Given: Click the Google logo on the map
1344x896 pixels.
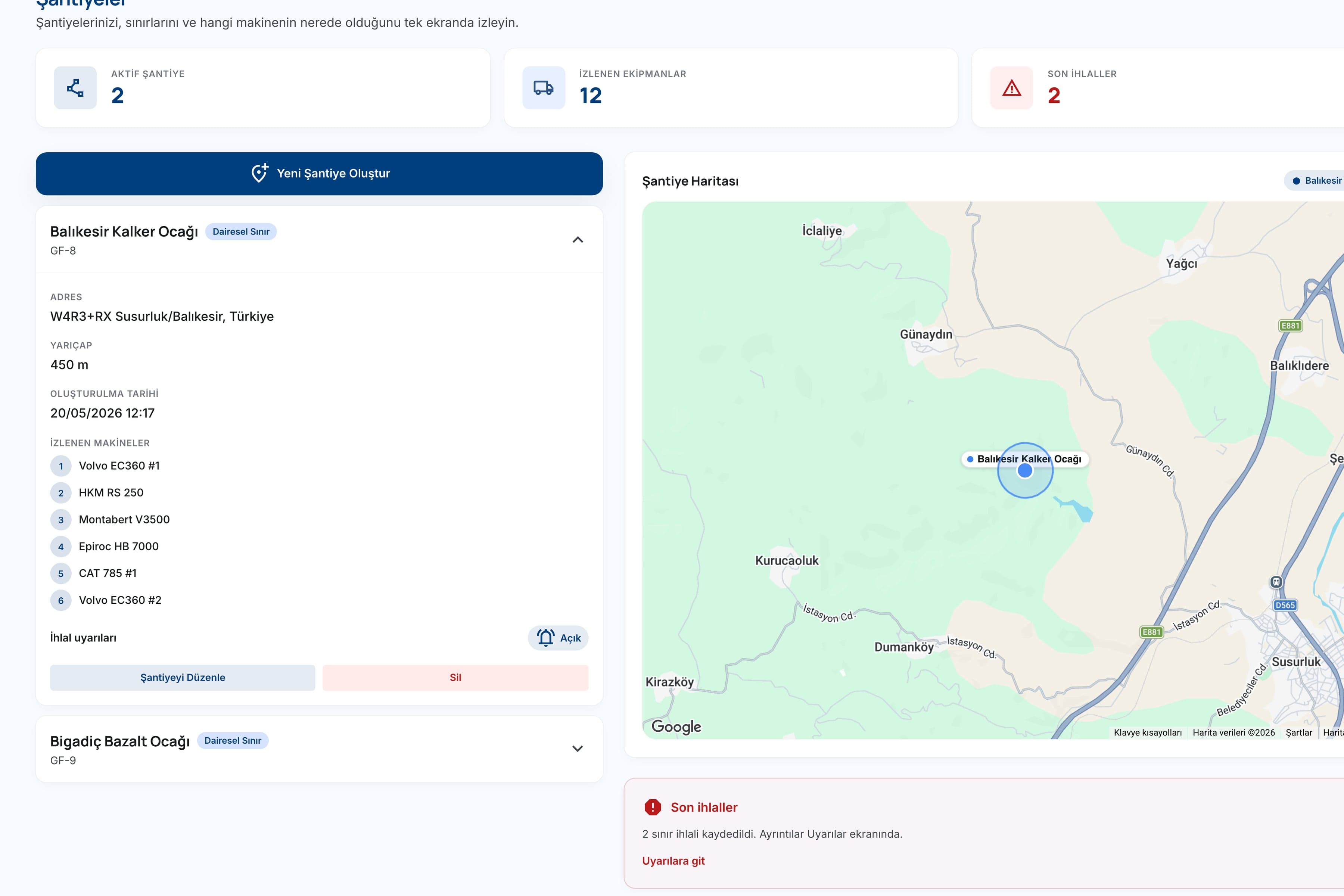Looking at the screenshot, I should (x=676, y=726).
